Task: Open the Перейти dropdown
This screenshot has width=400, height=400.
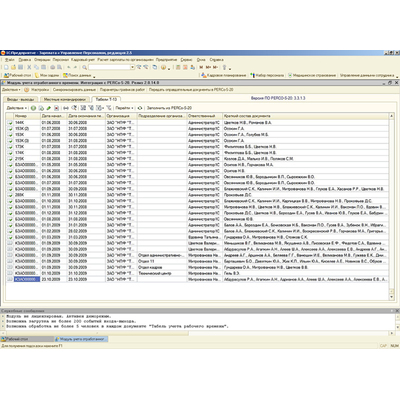Action: [124, 108]
